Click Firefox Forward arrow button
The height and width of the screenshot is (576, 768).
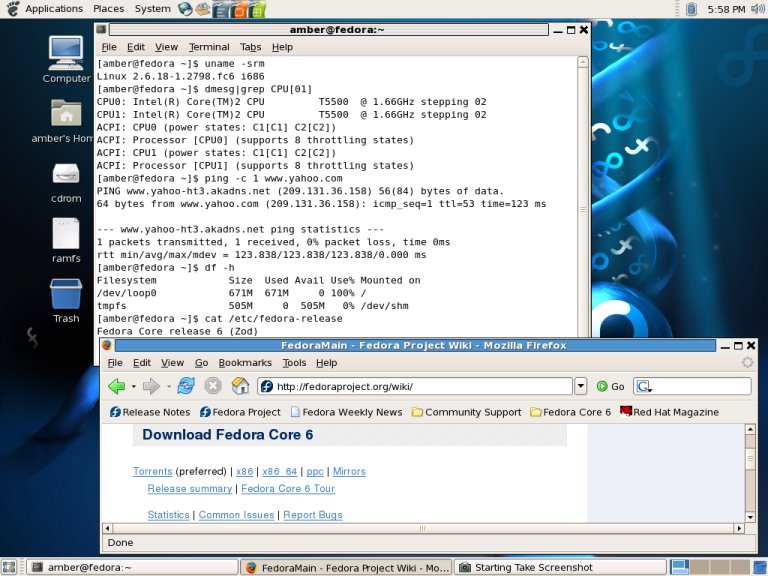[151, 386]
